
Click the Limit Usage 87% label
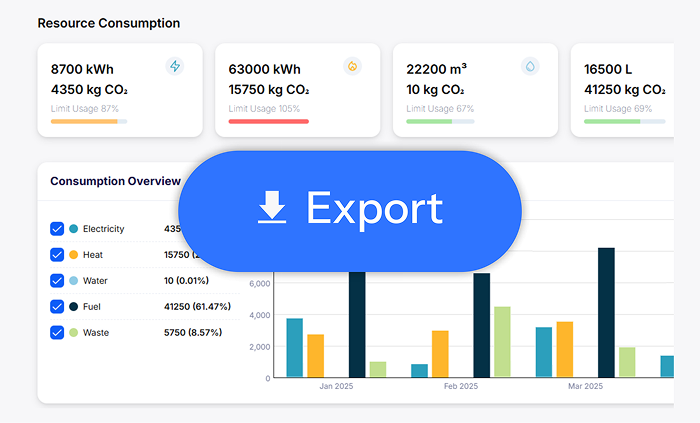point(85,108)
